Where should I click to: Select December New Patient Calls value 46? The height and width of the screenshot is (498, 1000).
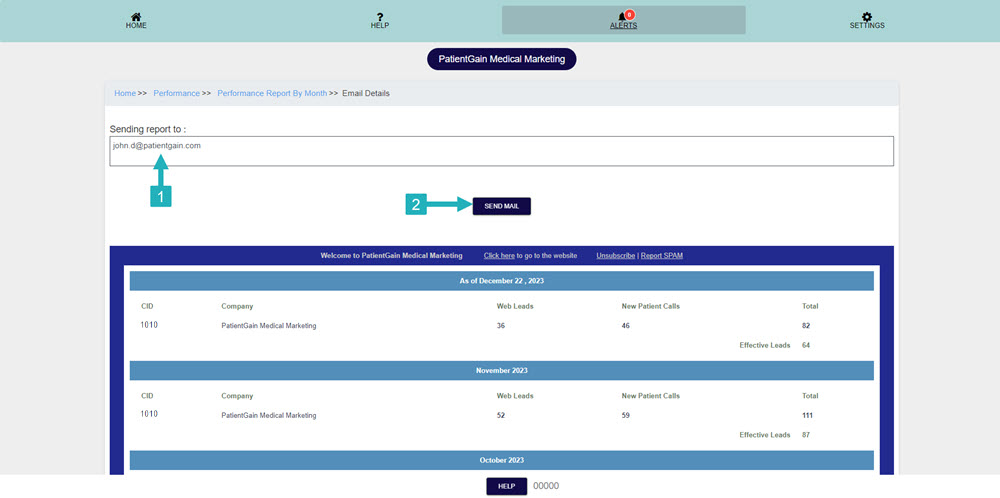(x=626, y=326)
